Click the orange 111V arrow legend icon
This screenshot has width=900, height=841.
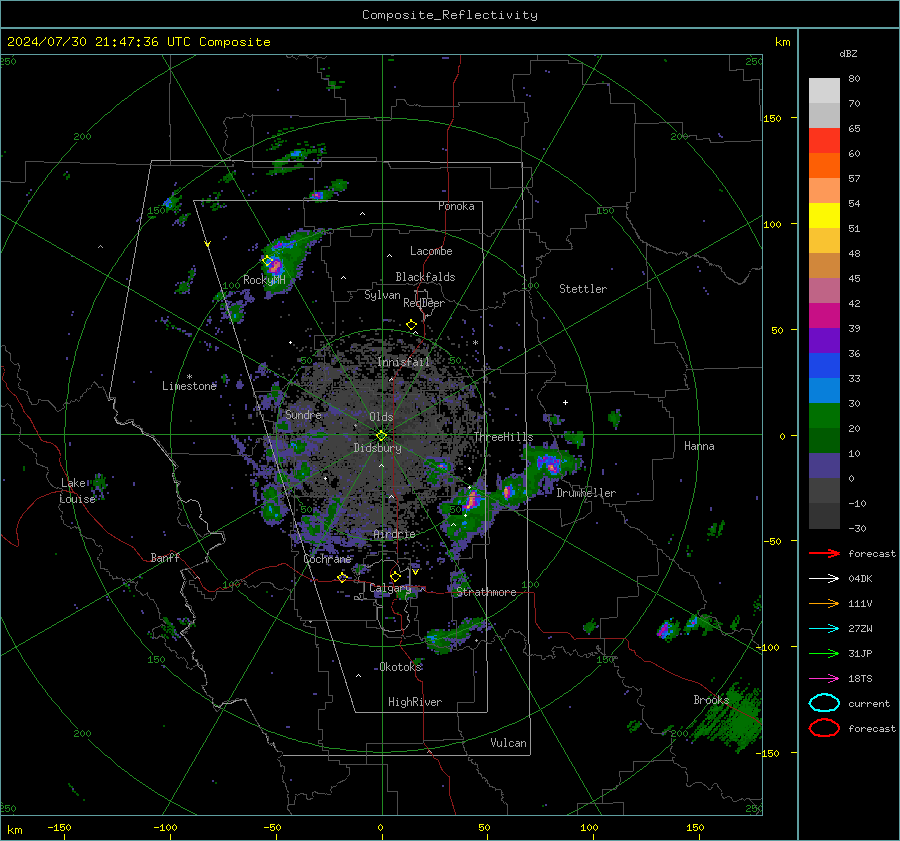[824, 603]
